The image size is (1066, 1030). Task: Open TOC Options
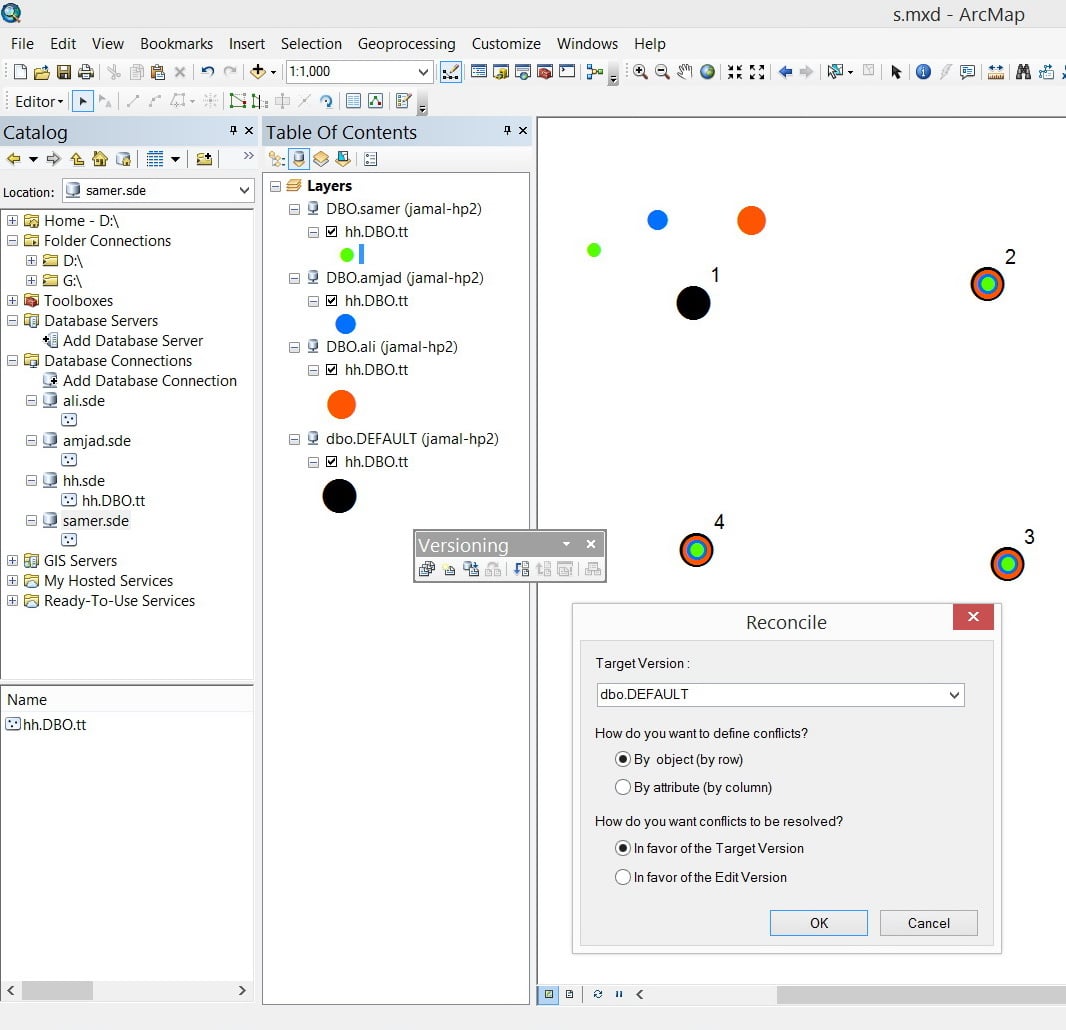coord(371,159)
